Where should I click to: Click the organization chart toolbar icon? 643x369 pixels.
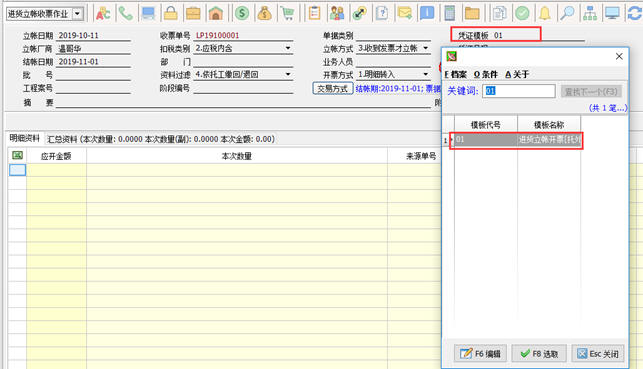(x=590, y=14)
